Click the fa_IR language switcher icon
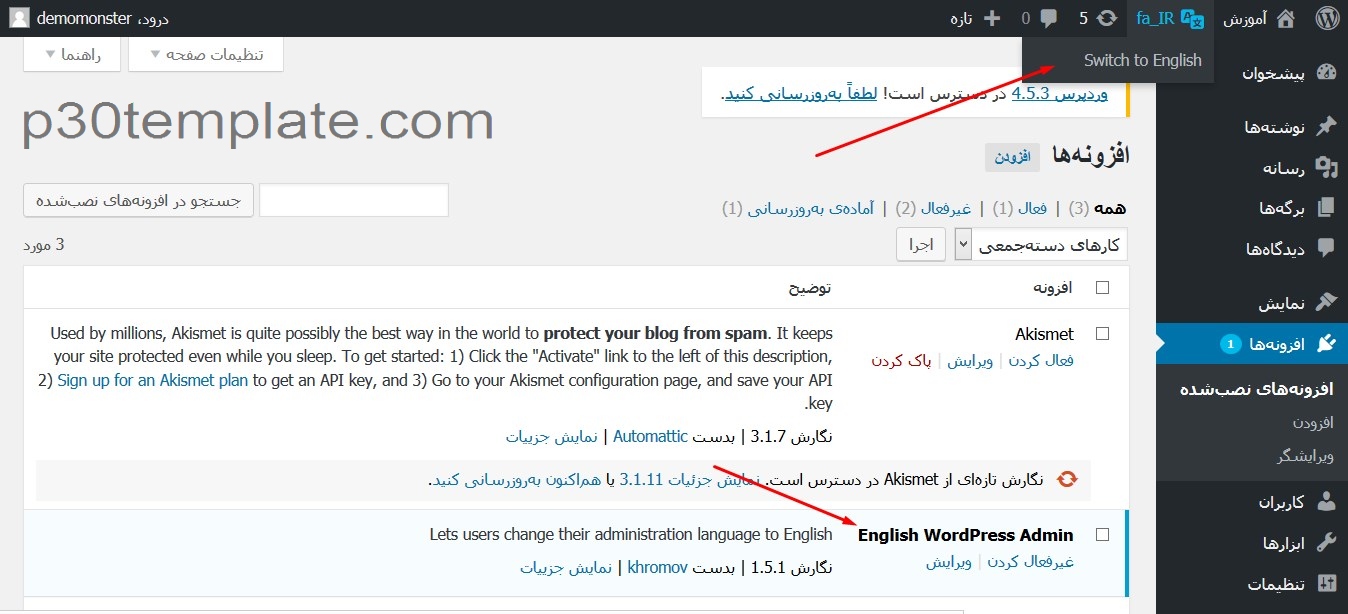The height and width of the screenshot is (614, 1348). point(1192,18)
